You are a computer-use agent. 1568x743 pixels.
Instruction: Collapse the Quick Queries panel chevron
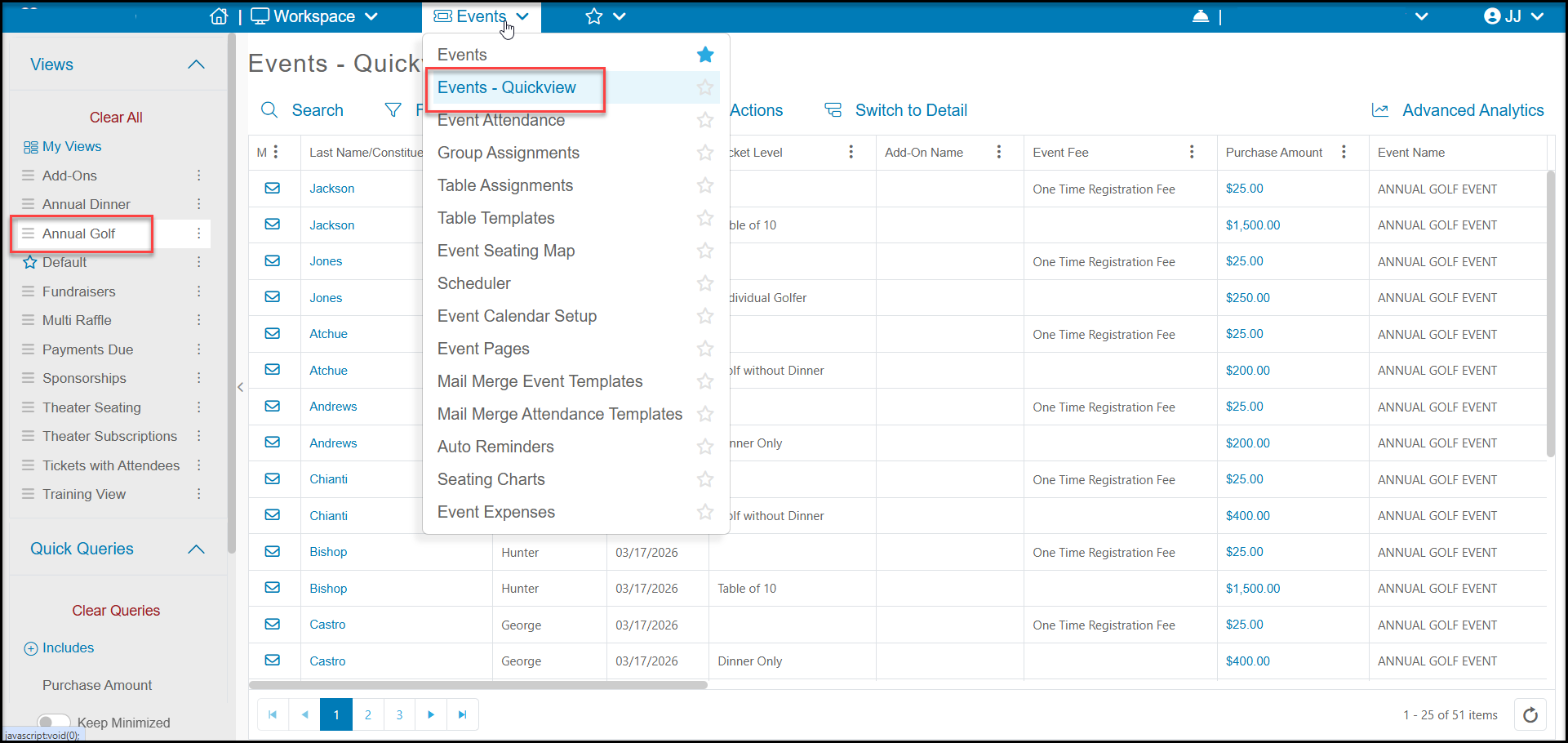click(196, 549)
